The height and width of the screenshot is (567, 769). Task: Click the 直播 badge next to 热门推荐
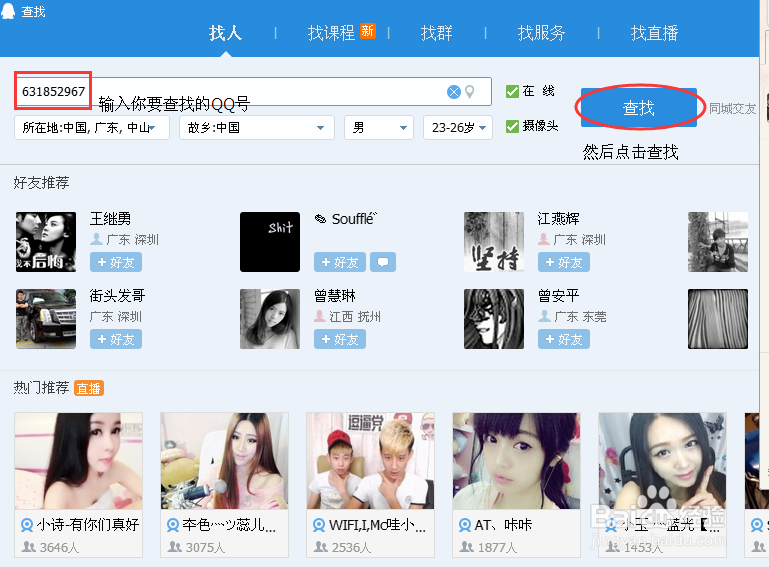tap(89, 388)
